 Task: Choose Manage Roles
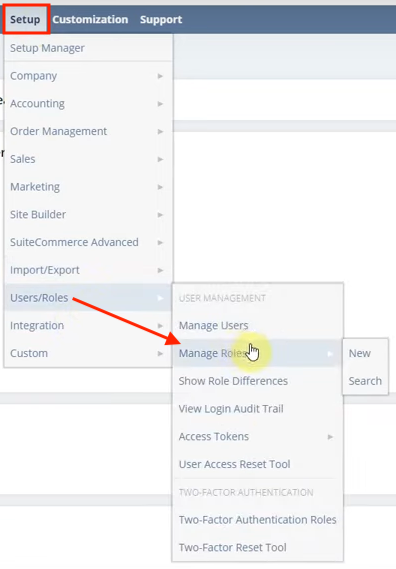click(257, 353)
